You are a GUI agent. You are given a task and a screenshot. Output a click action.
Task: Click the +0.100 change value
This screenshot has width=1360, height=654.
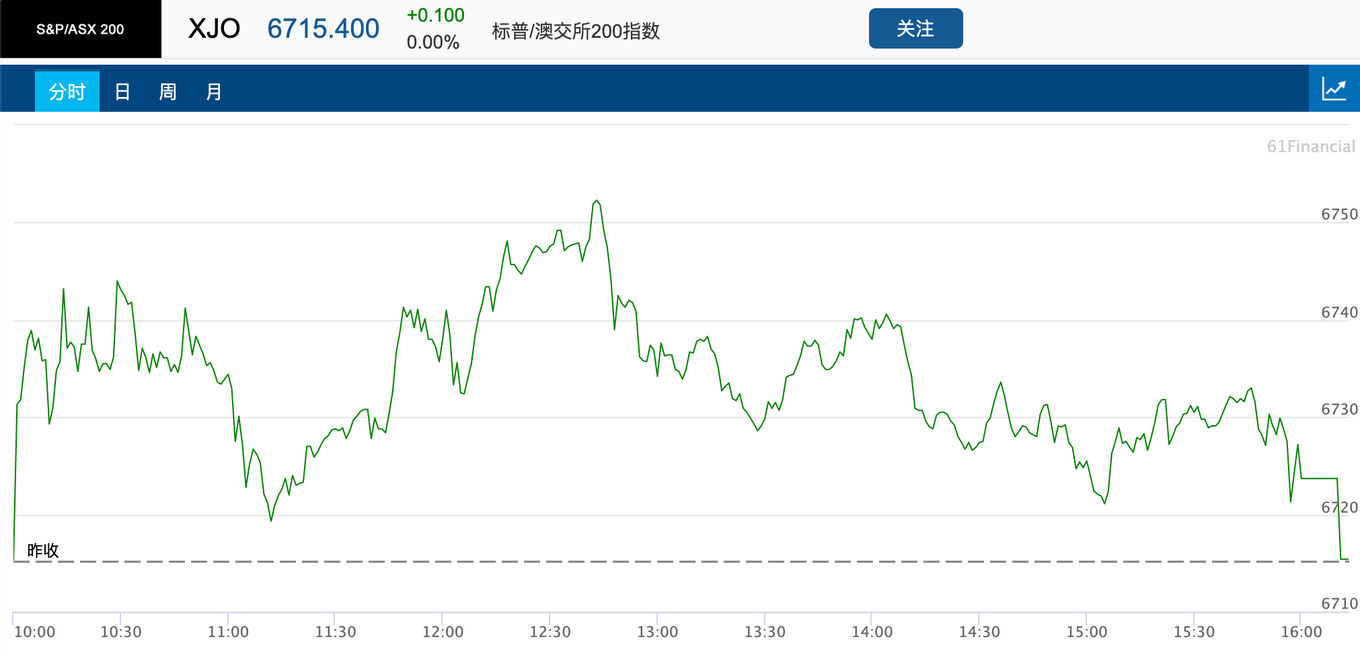[x=436, y=15]
